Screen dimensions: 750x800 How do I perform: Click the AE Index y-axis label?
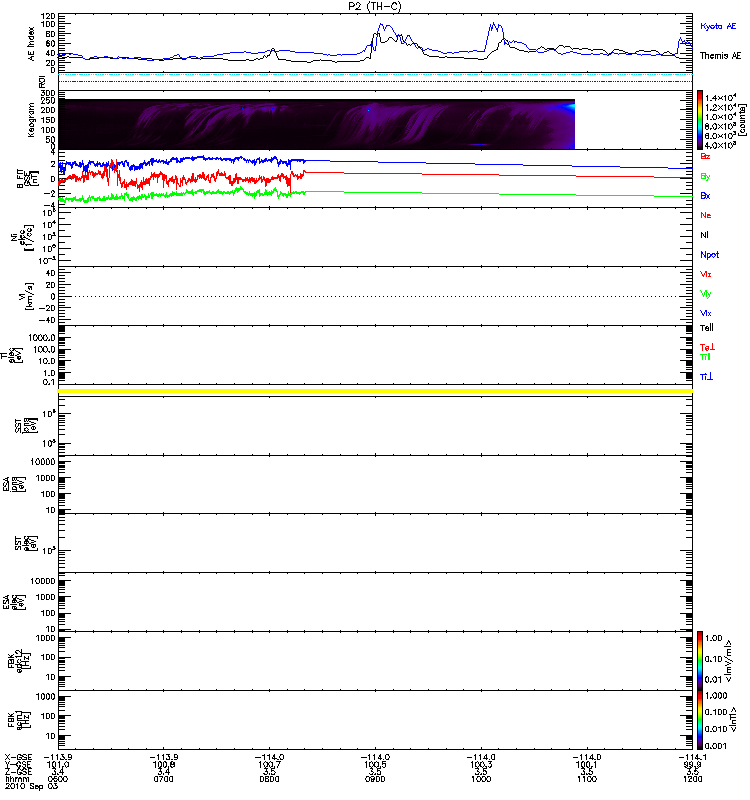click(32, 44)
